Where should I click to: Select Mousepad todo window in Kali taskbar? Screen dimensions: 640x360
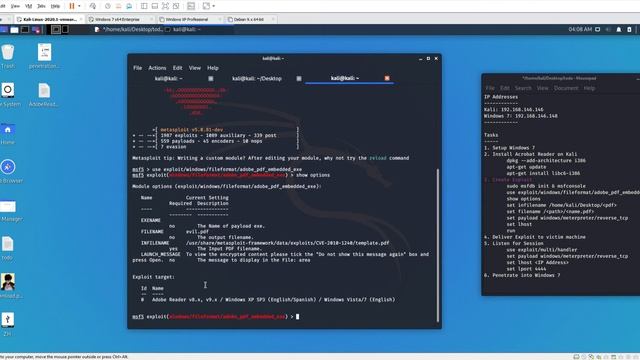coord(128,29)
